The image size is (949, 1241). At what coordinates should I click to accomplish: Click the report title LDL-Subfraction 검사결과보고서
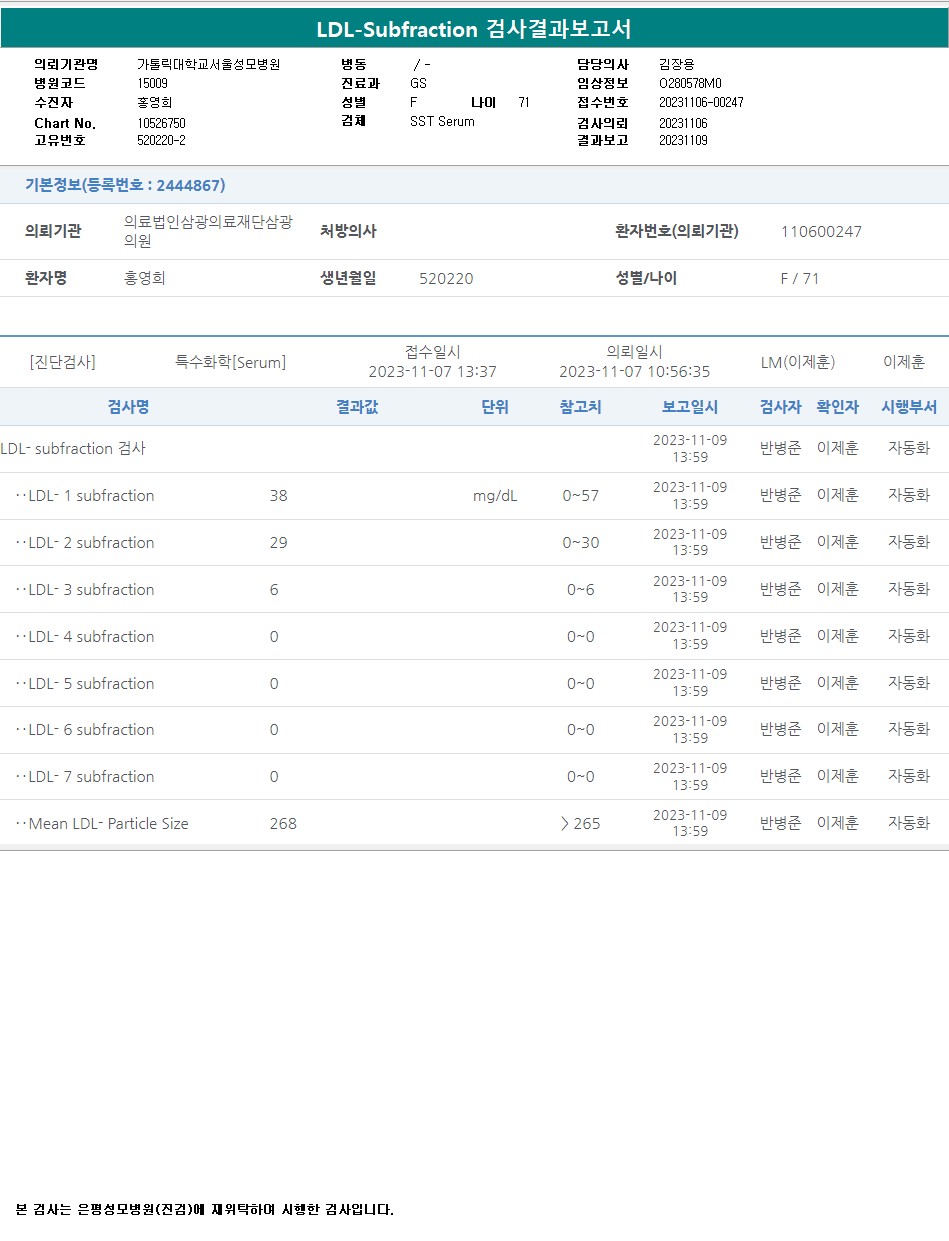474,29
